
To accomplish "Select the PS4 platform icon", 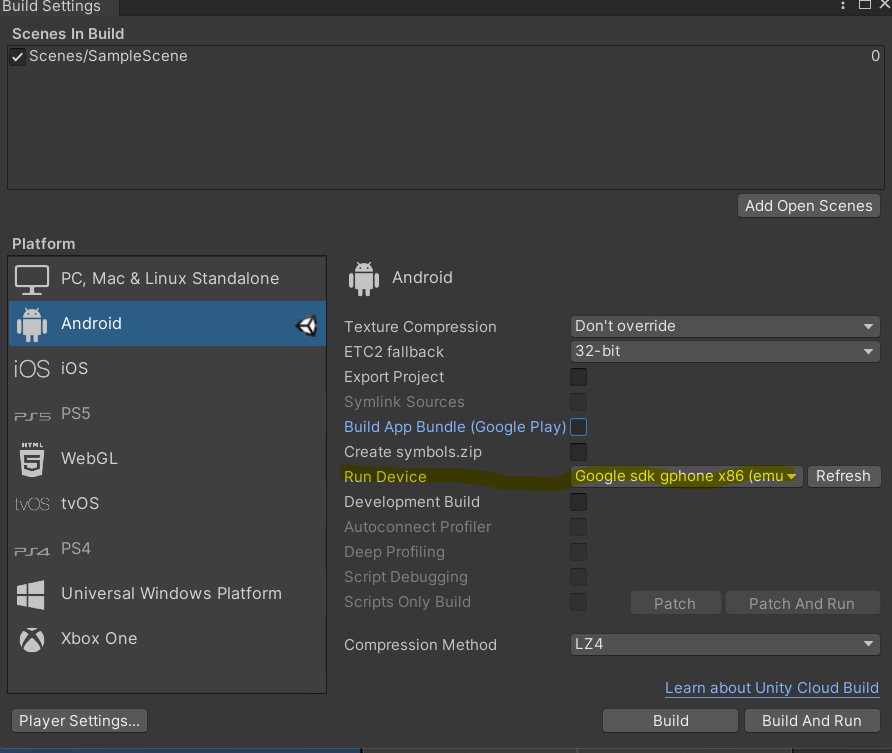I will click(32, 551).
